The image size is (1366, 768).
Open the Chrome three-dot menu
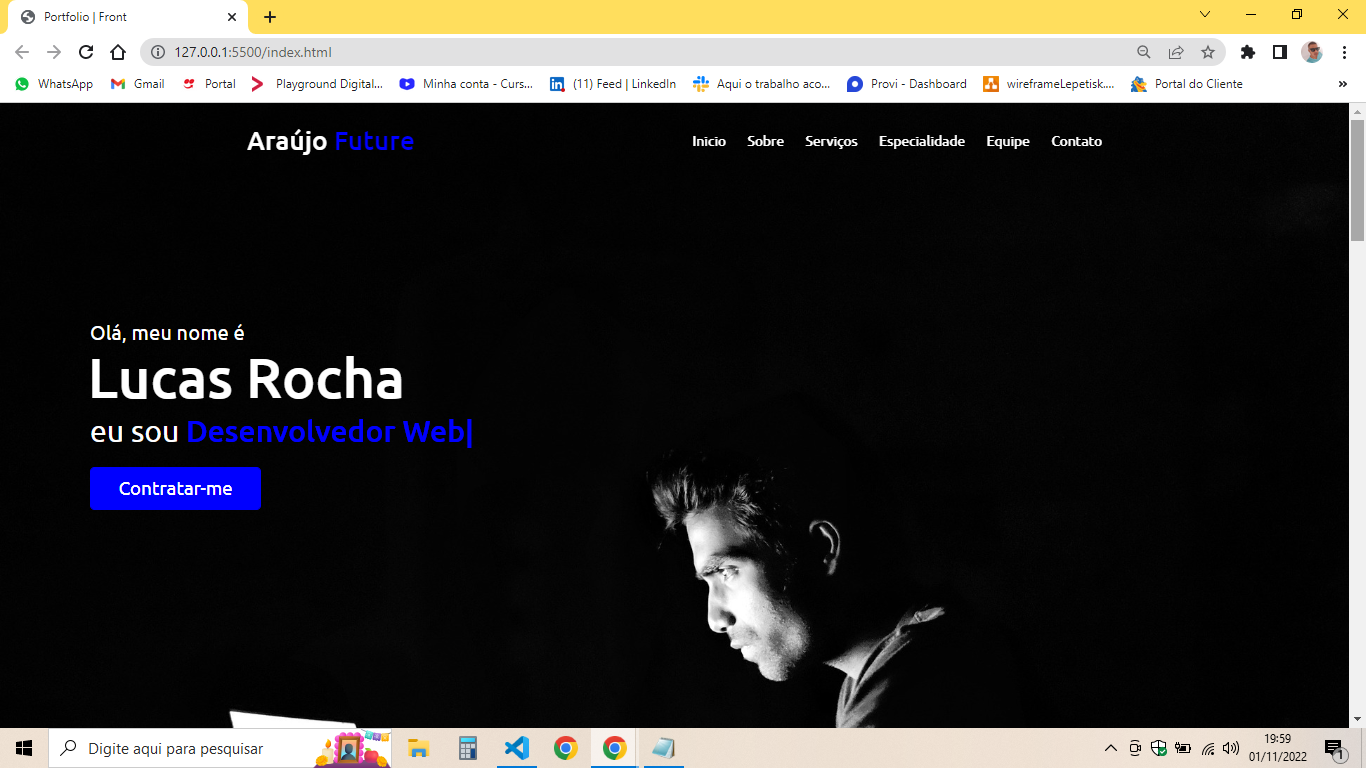tap(1344, 50)
